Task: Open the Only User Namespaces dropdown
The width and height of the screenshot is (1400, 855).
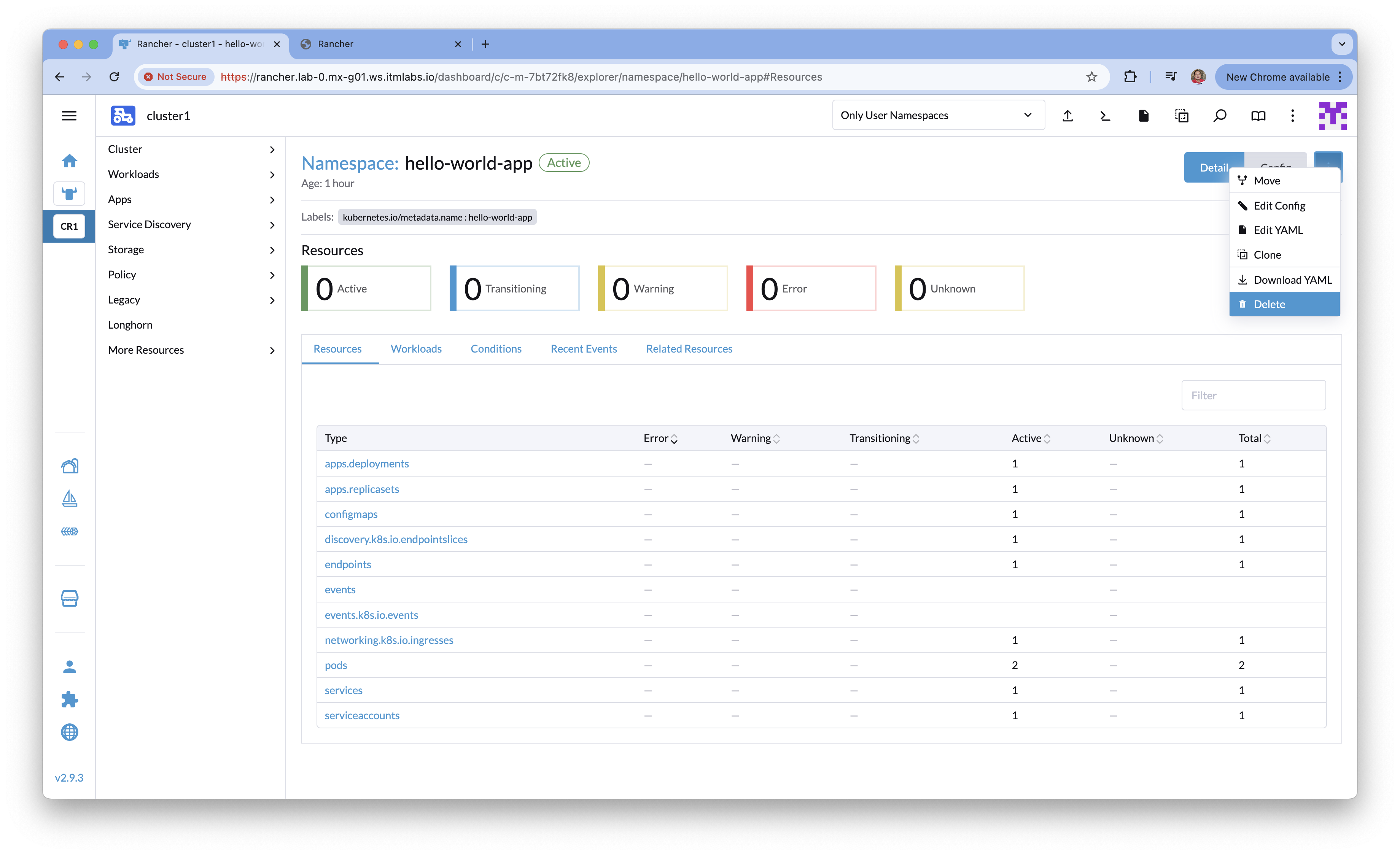Action: [937, 115]
